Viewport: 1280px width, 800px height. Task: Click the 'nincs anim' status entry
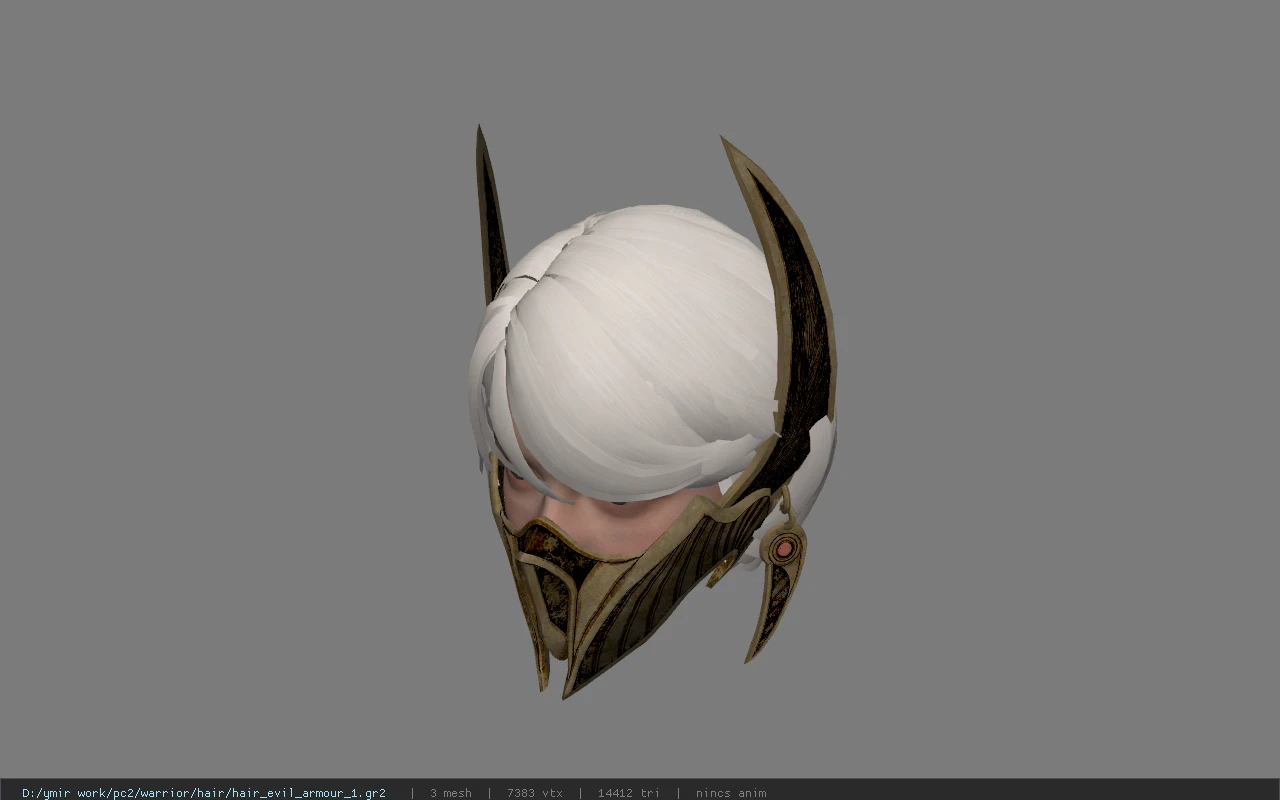tap(731, 793)
